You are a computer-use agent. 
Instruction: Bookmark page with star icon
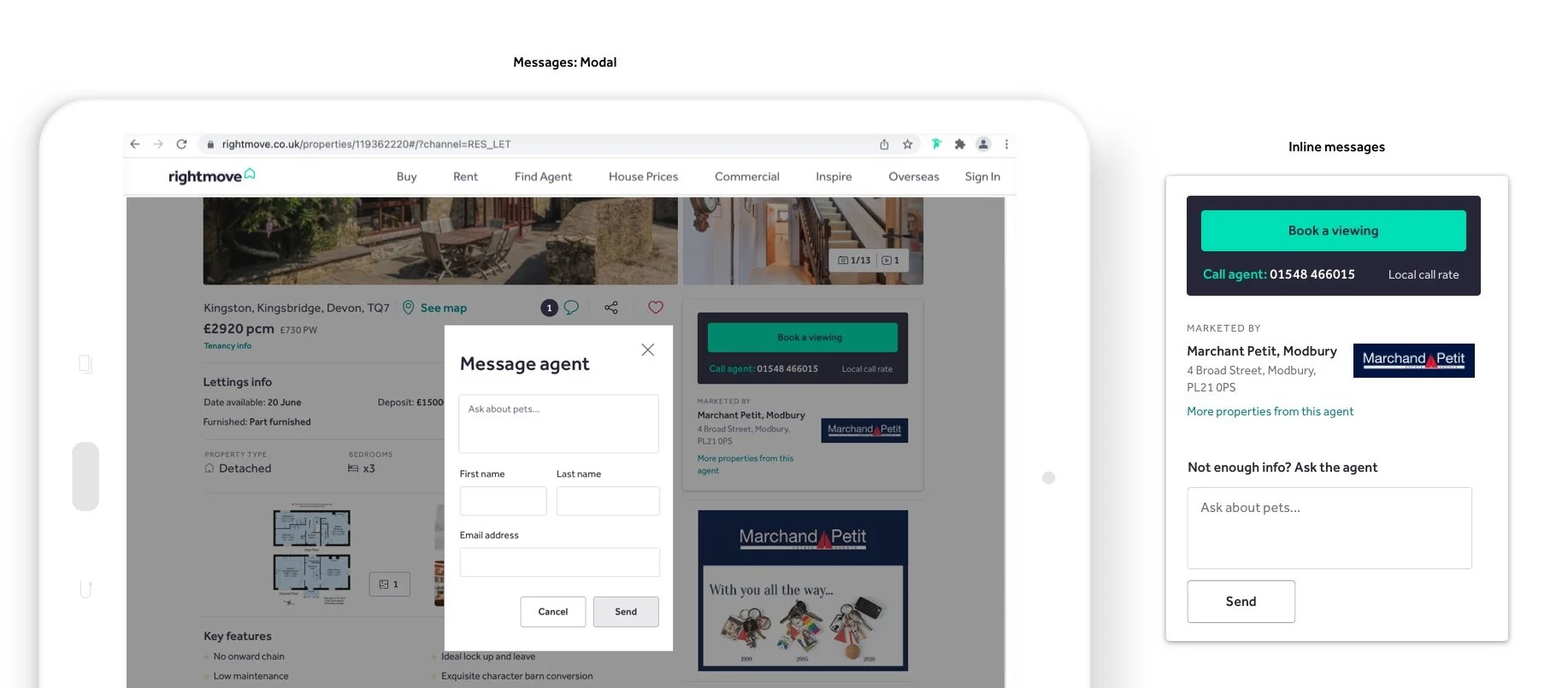(x=908, y=144)
